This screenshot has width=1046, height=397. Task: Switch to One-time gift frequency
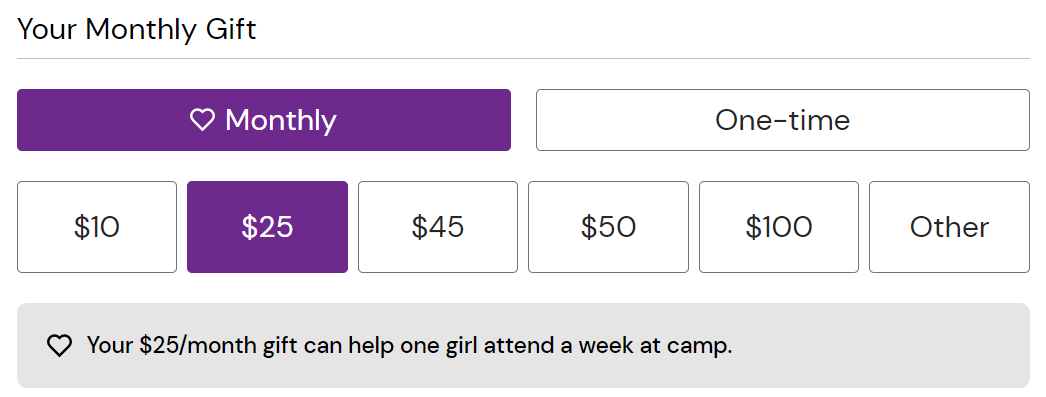click(x=782, y=120)
